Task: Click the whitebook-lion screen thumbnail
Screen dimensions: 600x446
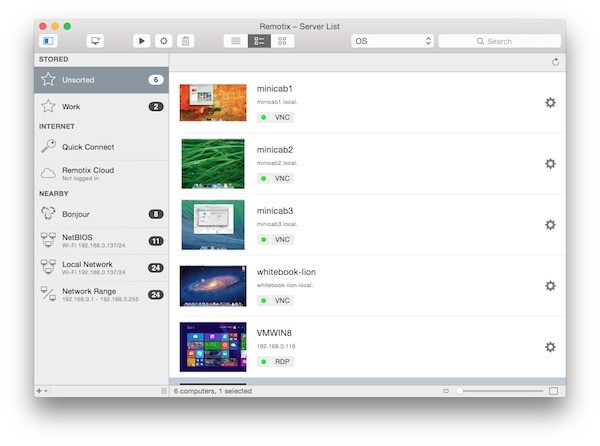Action: click(213, 286)
